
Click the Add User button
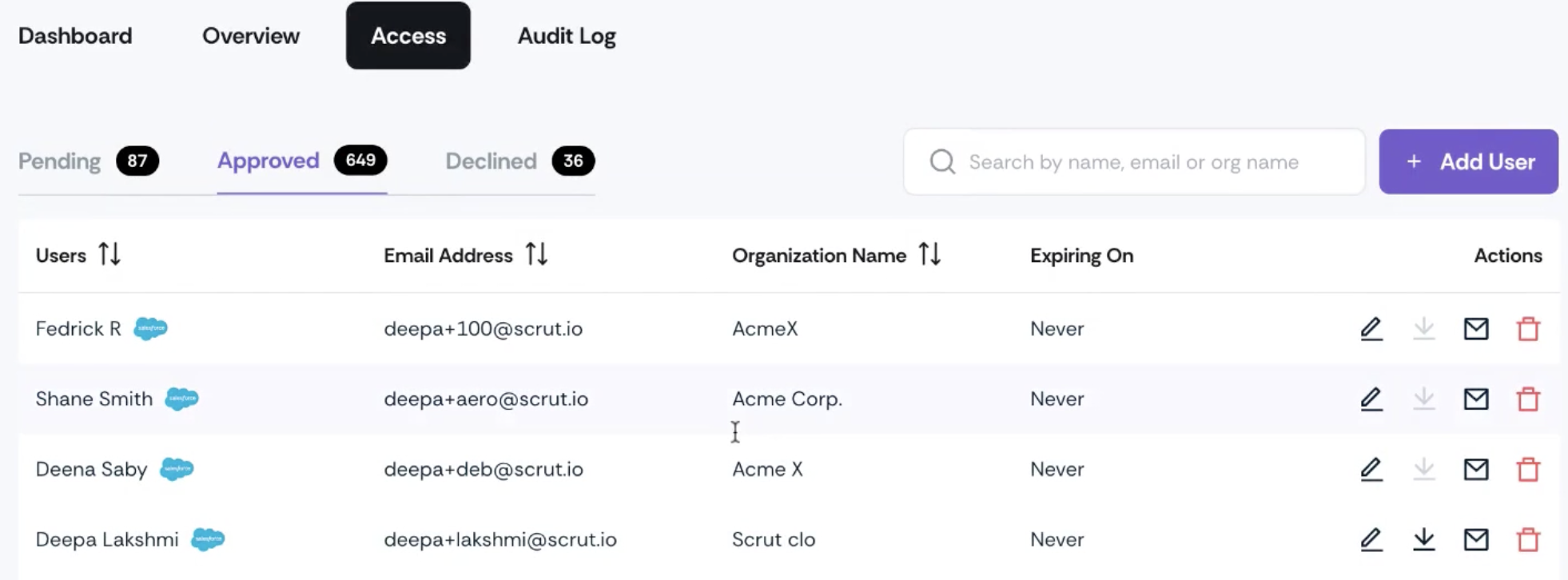pyautogui.click(x=1468, y=161)
